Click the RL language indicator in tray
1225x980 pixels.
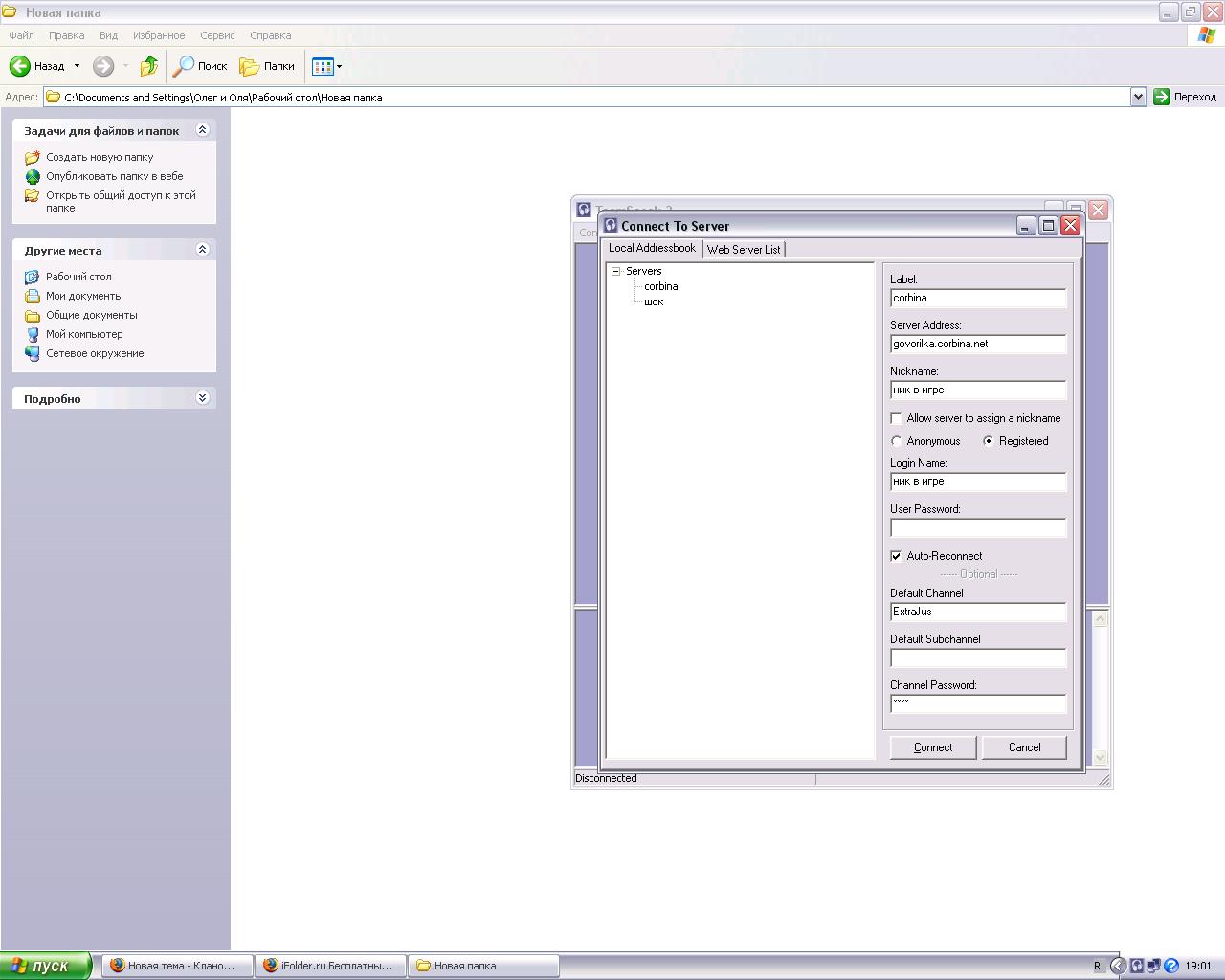1100,966
